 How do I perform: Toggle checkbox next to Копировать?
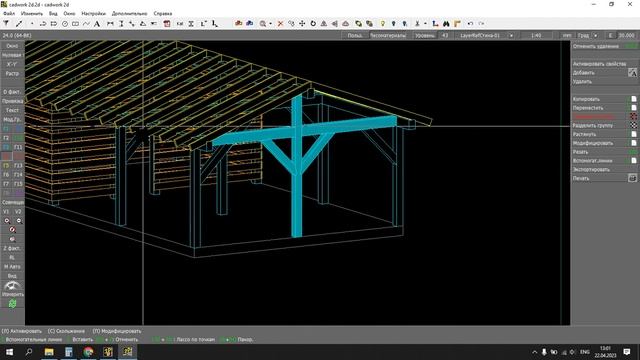click(633, 99)
